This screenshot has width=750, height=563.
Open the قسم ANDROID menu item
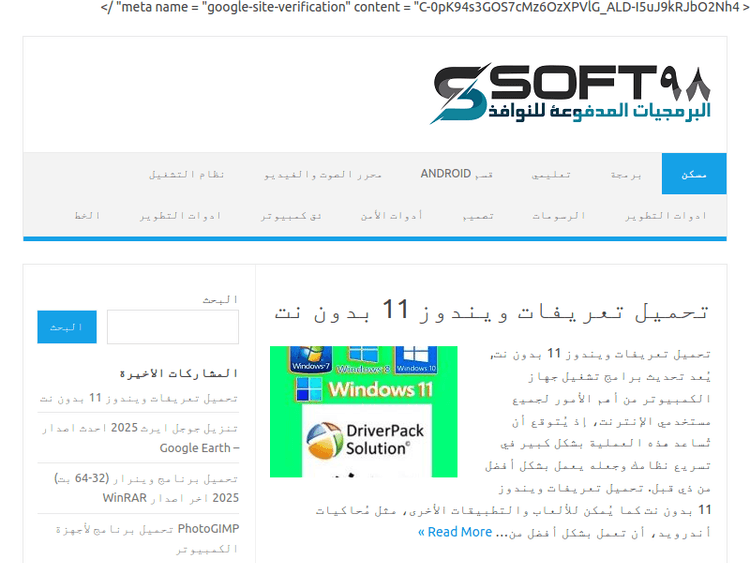[x=457, y=174]
